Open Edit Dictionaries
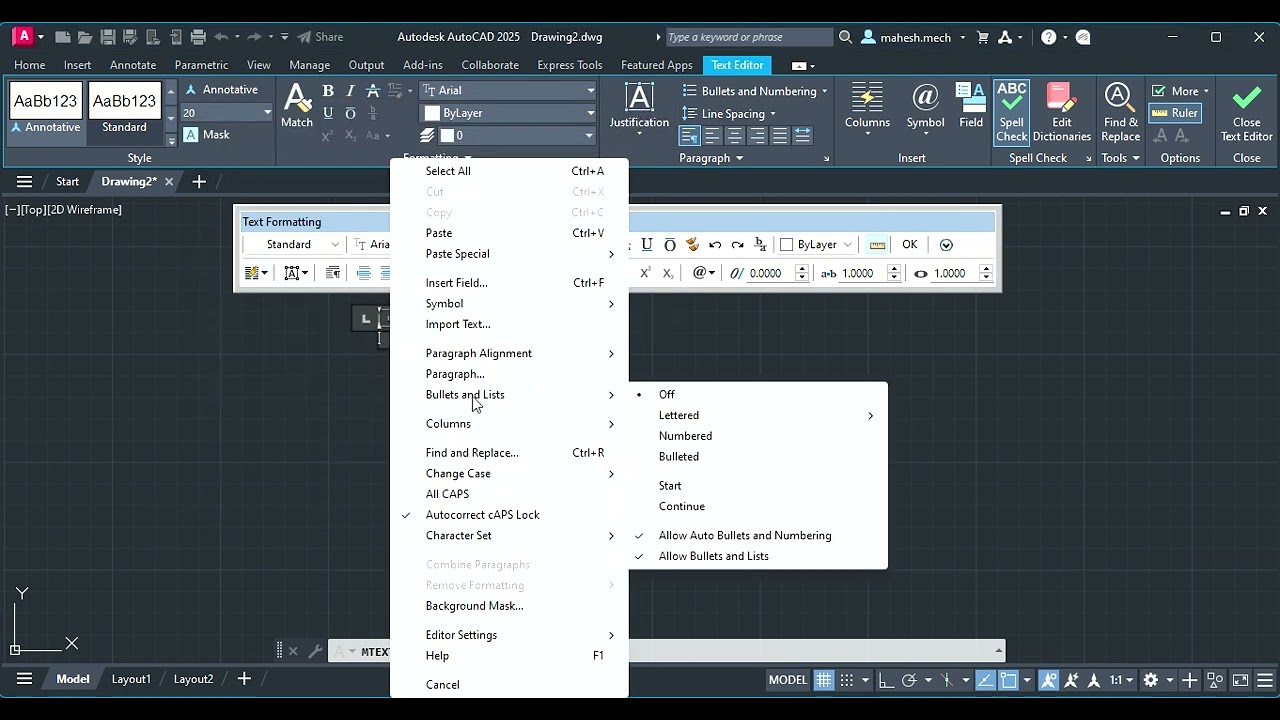Screen dimensions: 1280x720 coord(1061,112)
